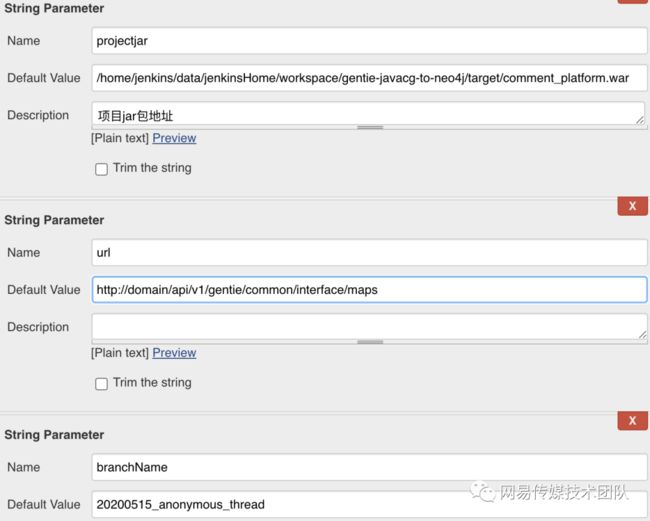Screen dimensions: 650x521
Task: Open Preview link under url description
Action: click(x=174, y=353)
